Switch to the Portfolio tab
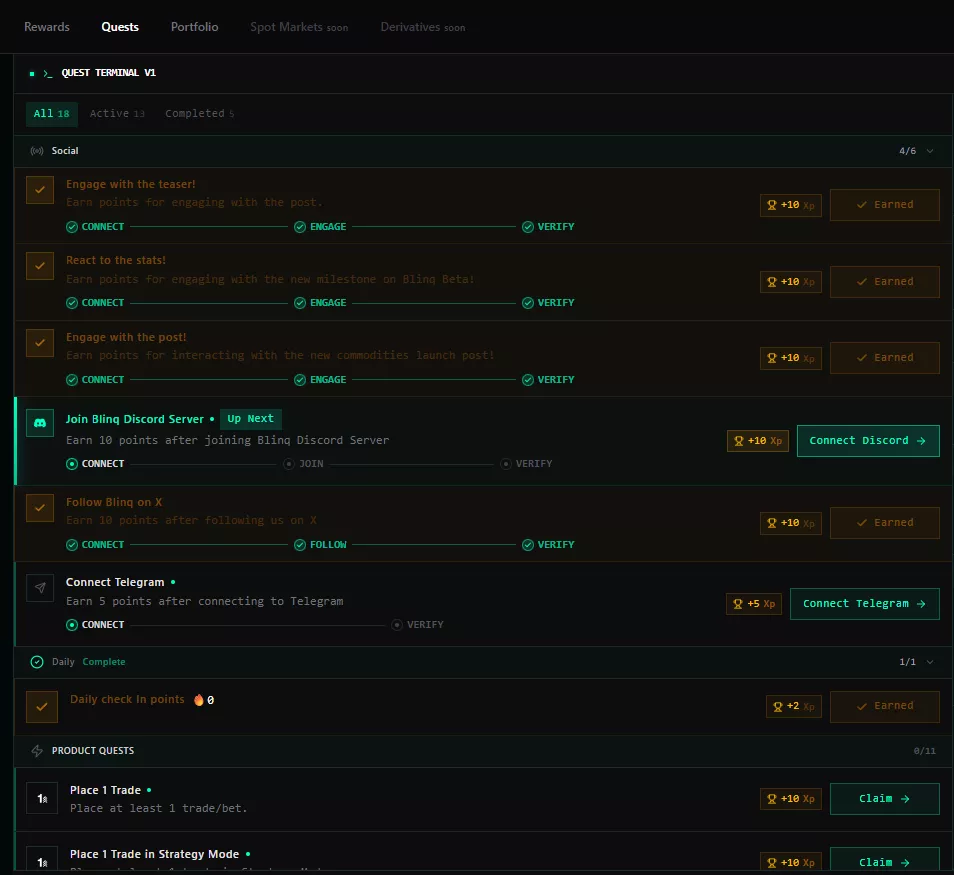 [x=194, y=27]
